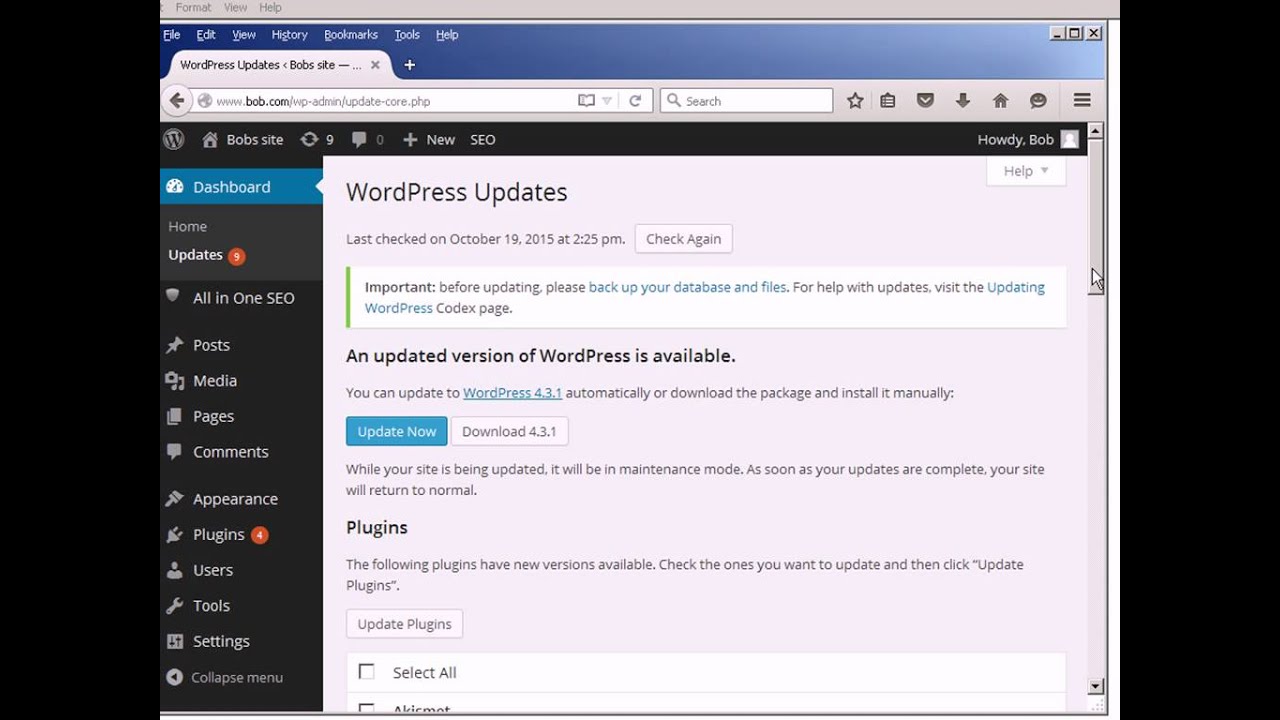The width and height of the screenshot is (1280, 720).
Task: Follow back up your database link
Action: pyautogui.click(x=687, y=287)
